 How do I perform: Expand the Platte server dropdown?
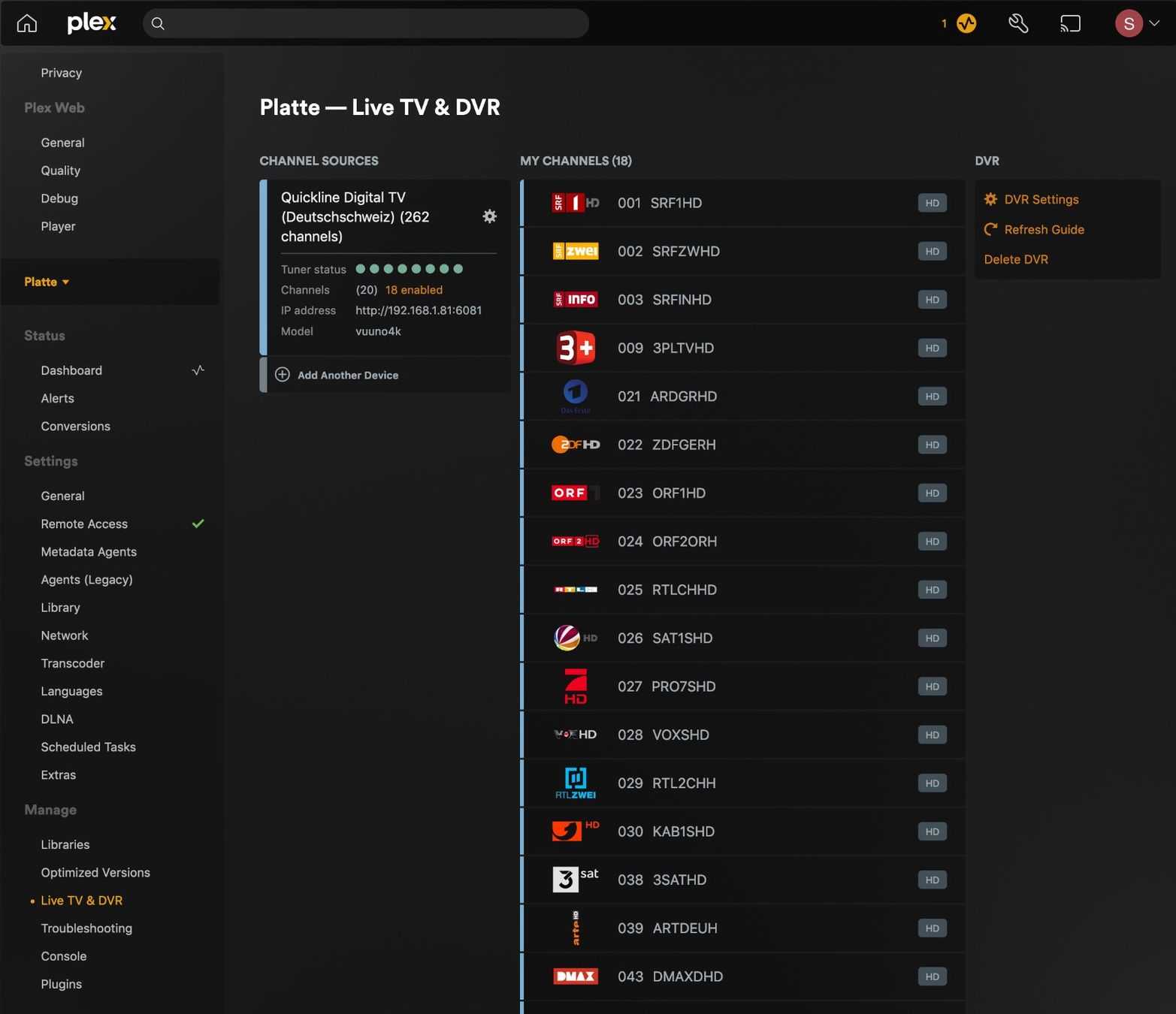pyautogui.click(x=47, y=282)
